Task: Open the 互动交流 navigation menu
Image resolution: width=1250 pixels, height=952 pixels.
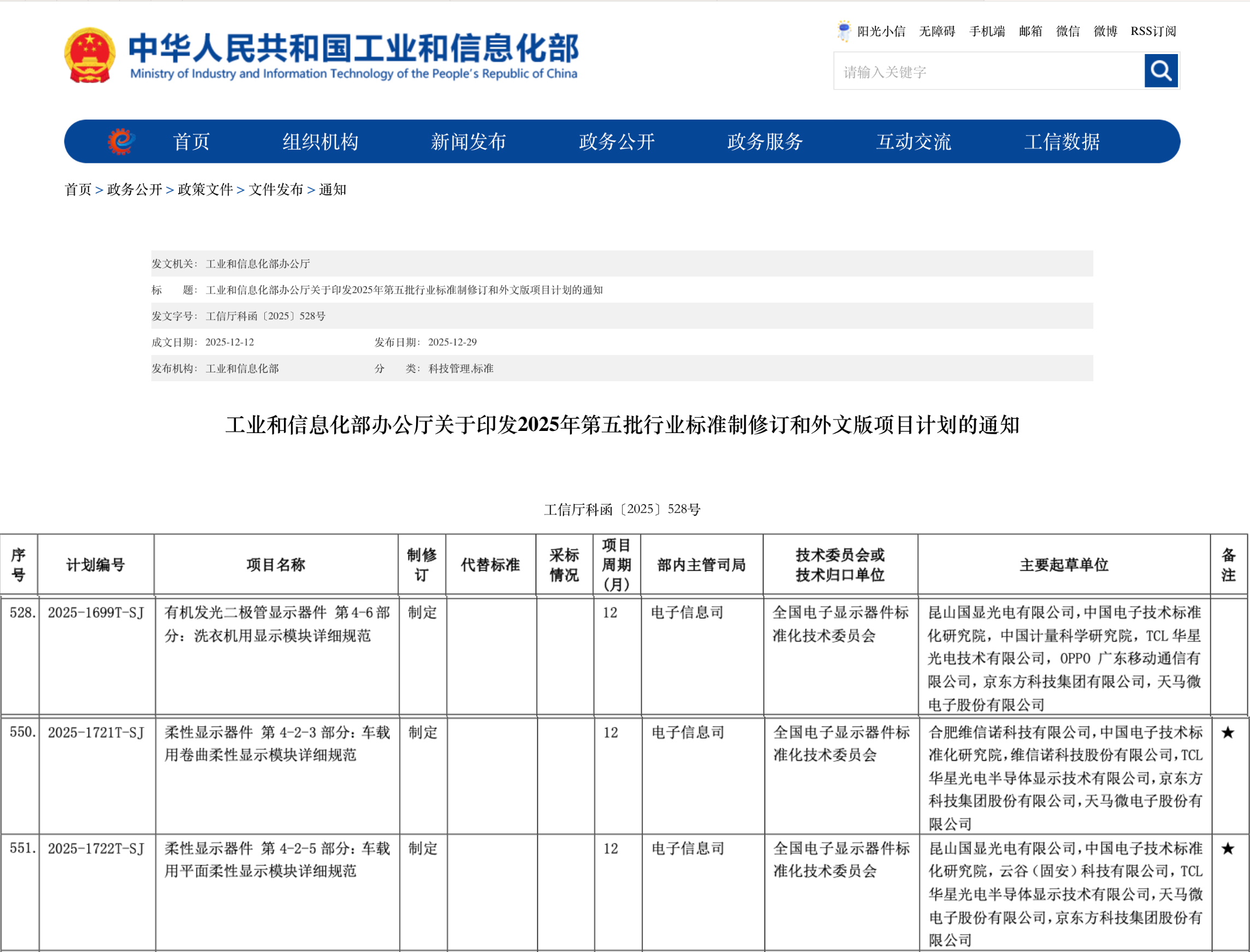Action: [914, 141]
